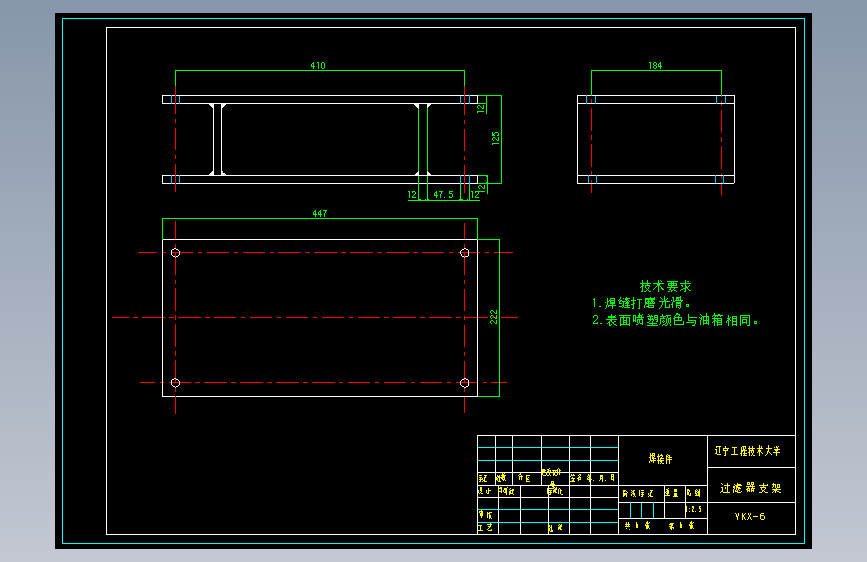Select the 410 dimension text
The height and width of the screenshot is (562, 867).
point(318,65)
